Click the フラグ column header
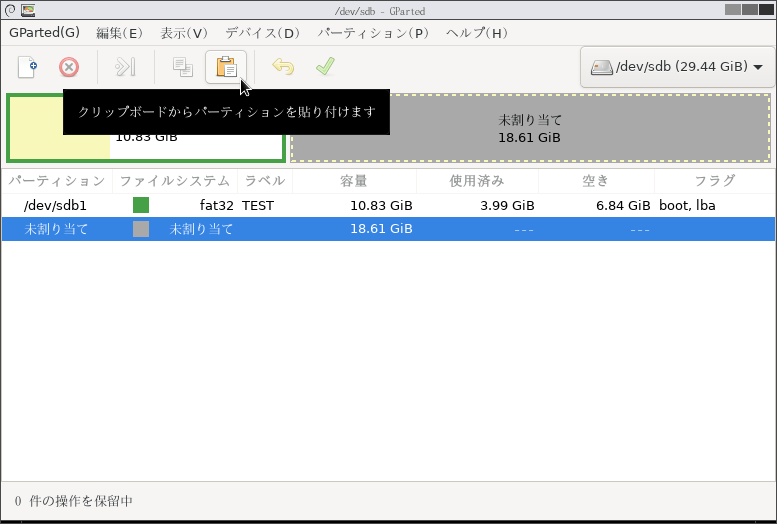 pos(715,181)
